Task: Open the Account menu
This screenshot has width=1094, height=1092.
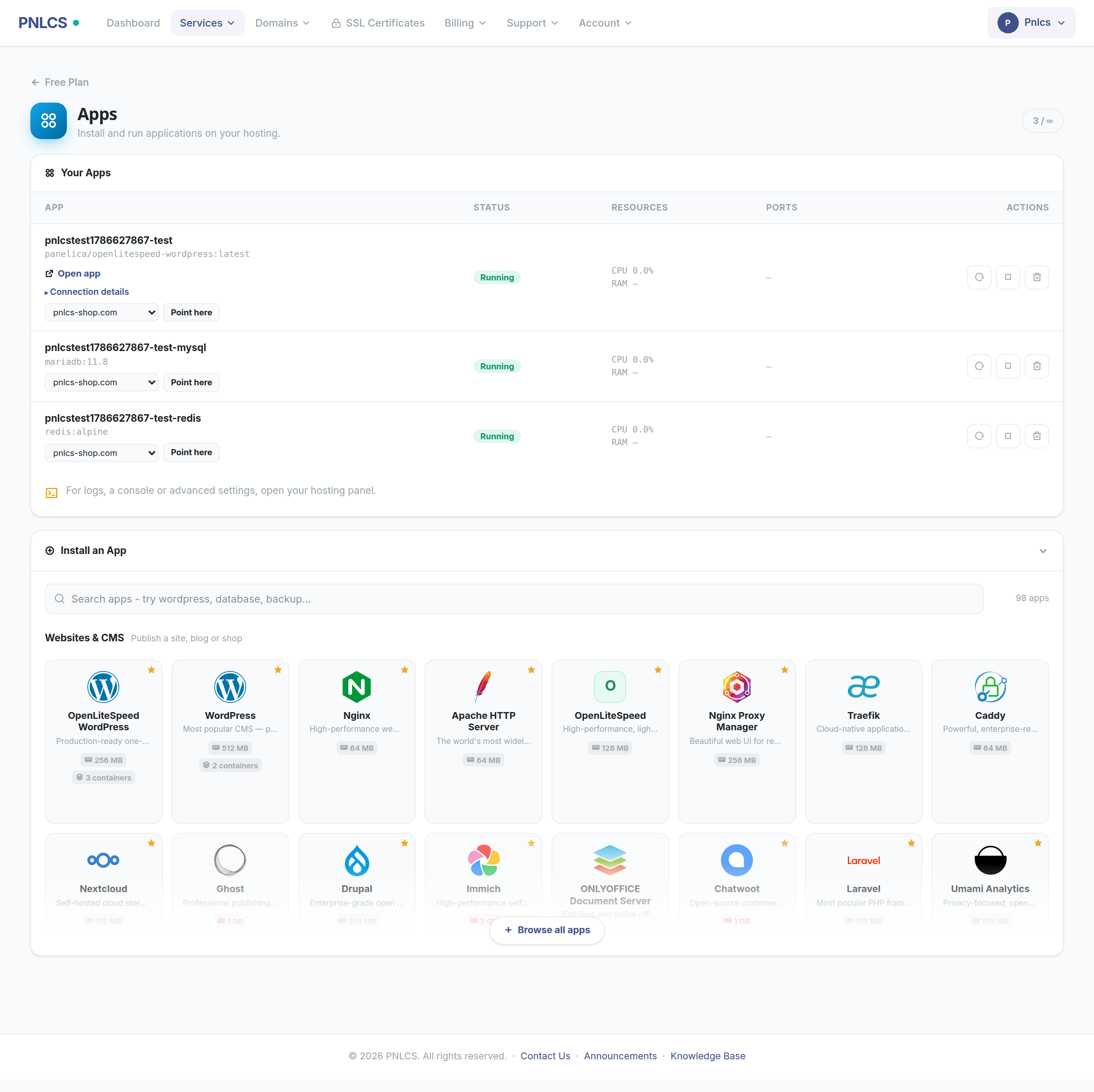Action: 605,23
